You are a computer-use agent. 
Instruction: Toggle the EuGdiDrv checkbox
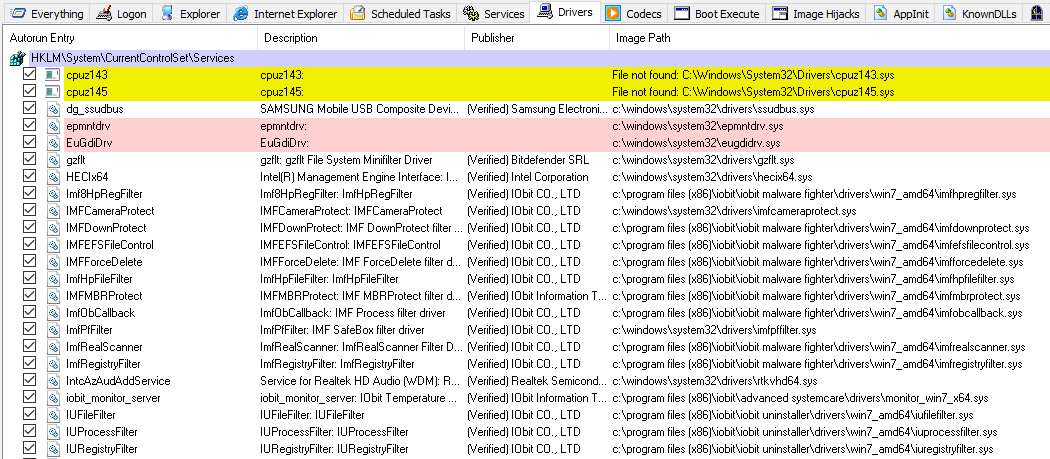(29, 143)
